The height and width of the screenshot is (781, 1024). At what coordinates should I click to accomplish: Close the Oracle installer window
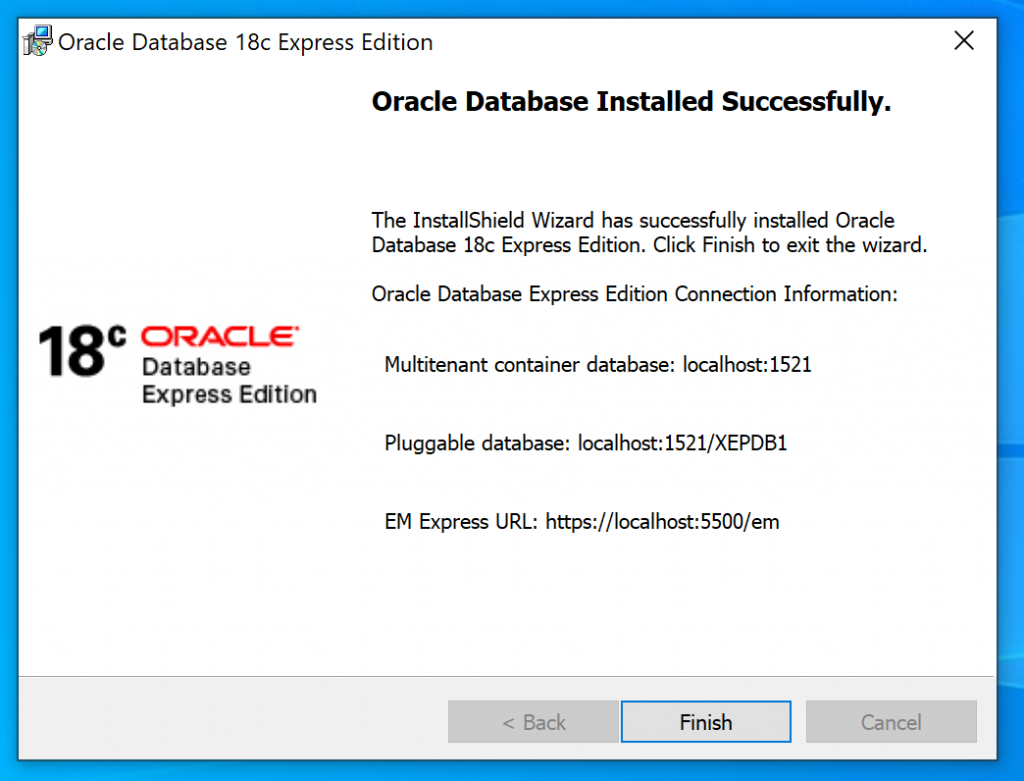click(963, 41)
